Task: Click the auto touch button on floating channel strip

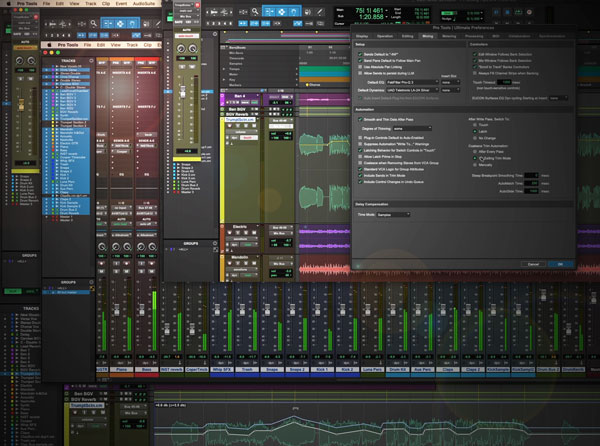Action: (186, 36)
